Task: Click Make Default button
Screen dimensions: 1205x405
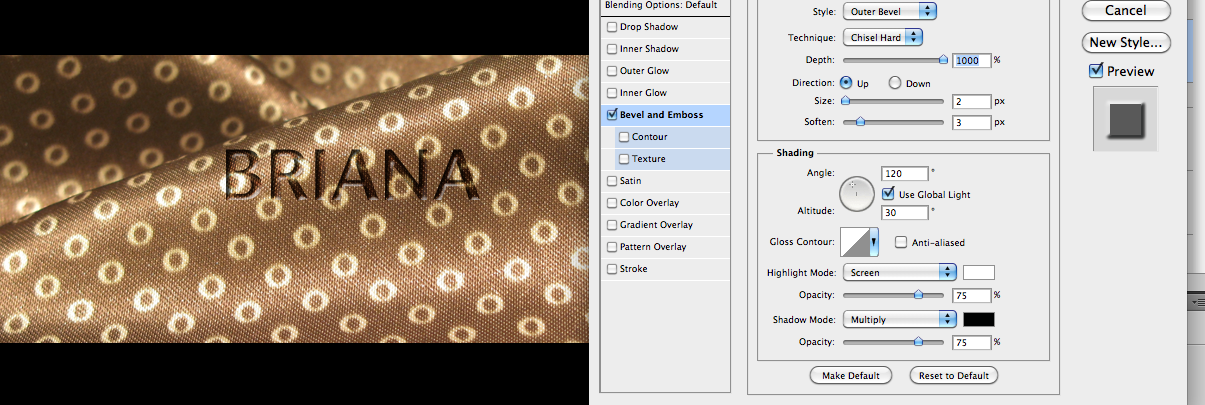Action: click(850, 376)
